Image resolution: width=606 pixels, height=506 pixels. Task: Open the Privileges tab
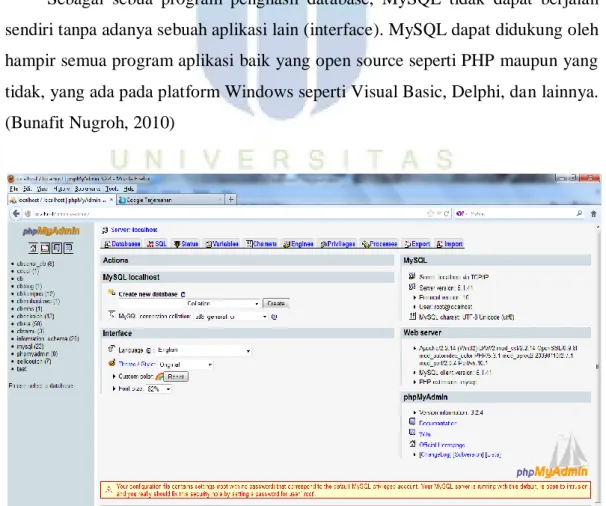click(x=338, y=244)
